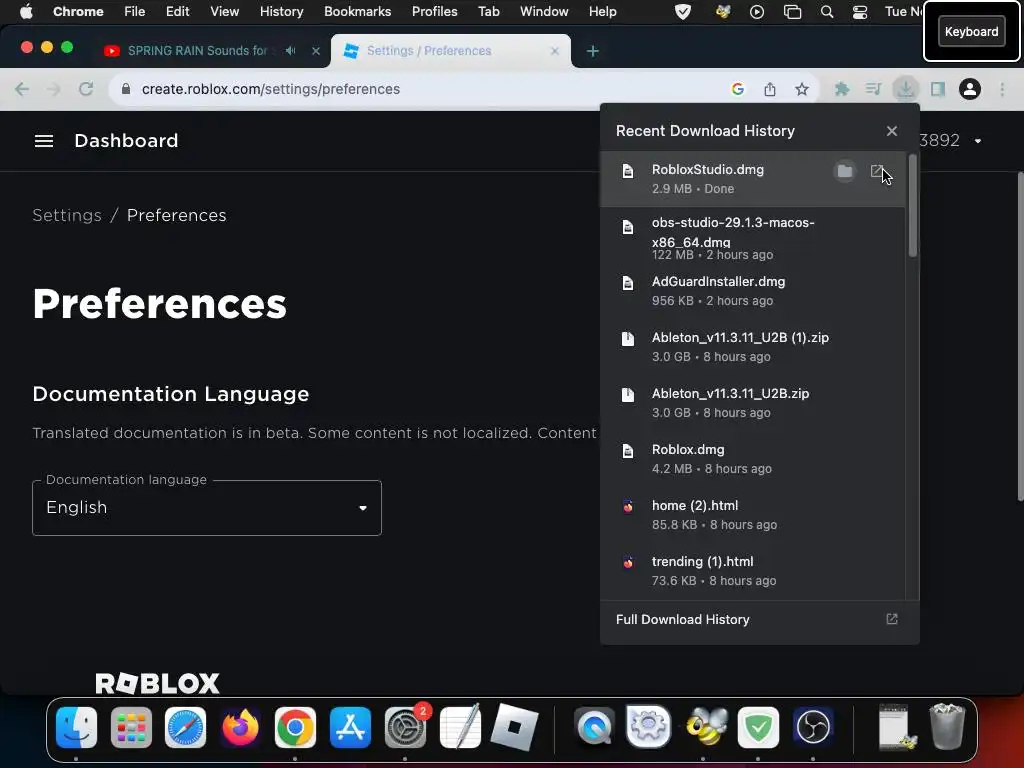Click the Settings breadcrumb link

tap(67, 216)
